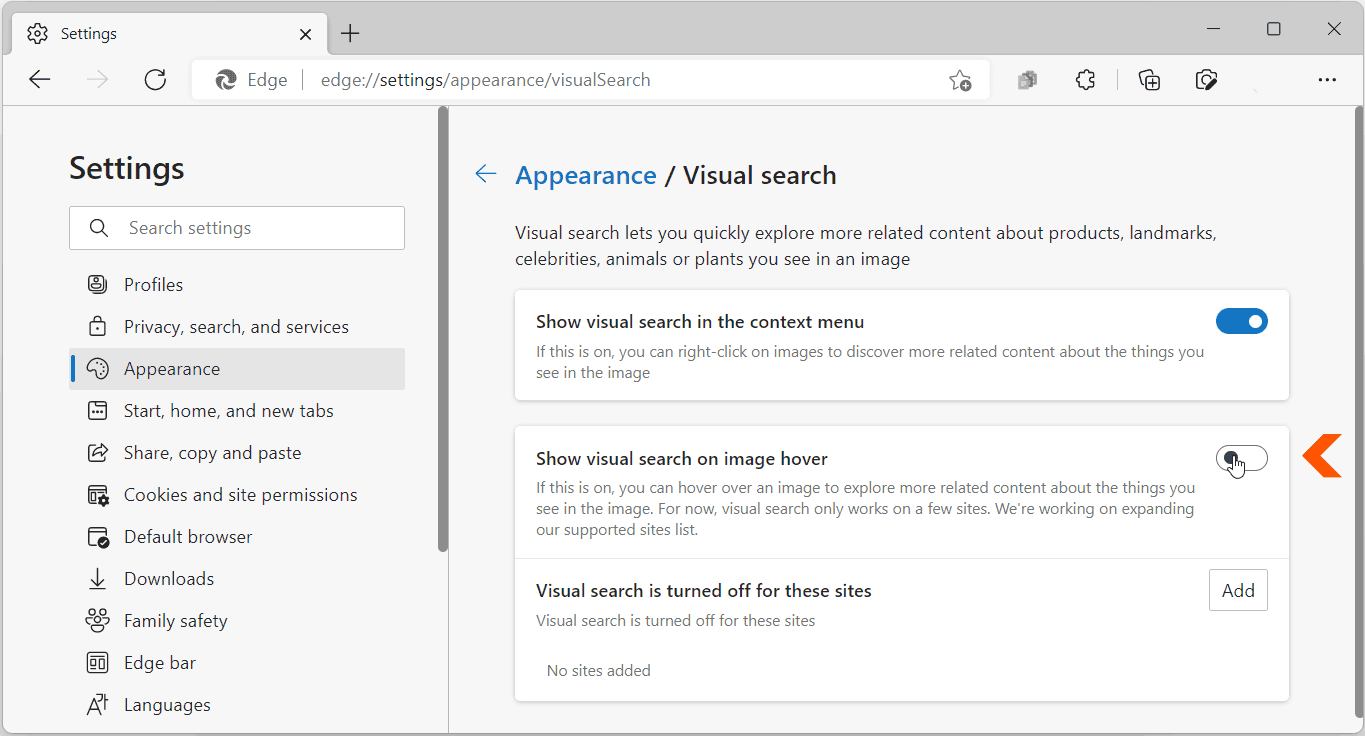Open Cookies and site permissions
The image size is (1365, 736).
237,495
